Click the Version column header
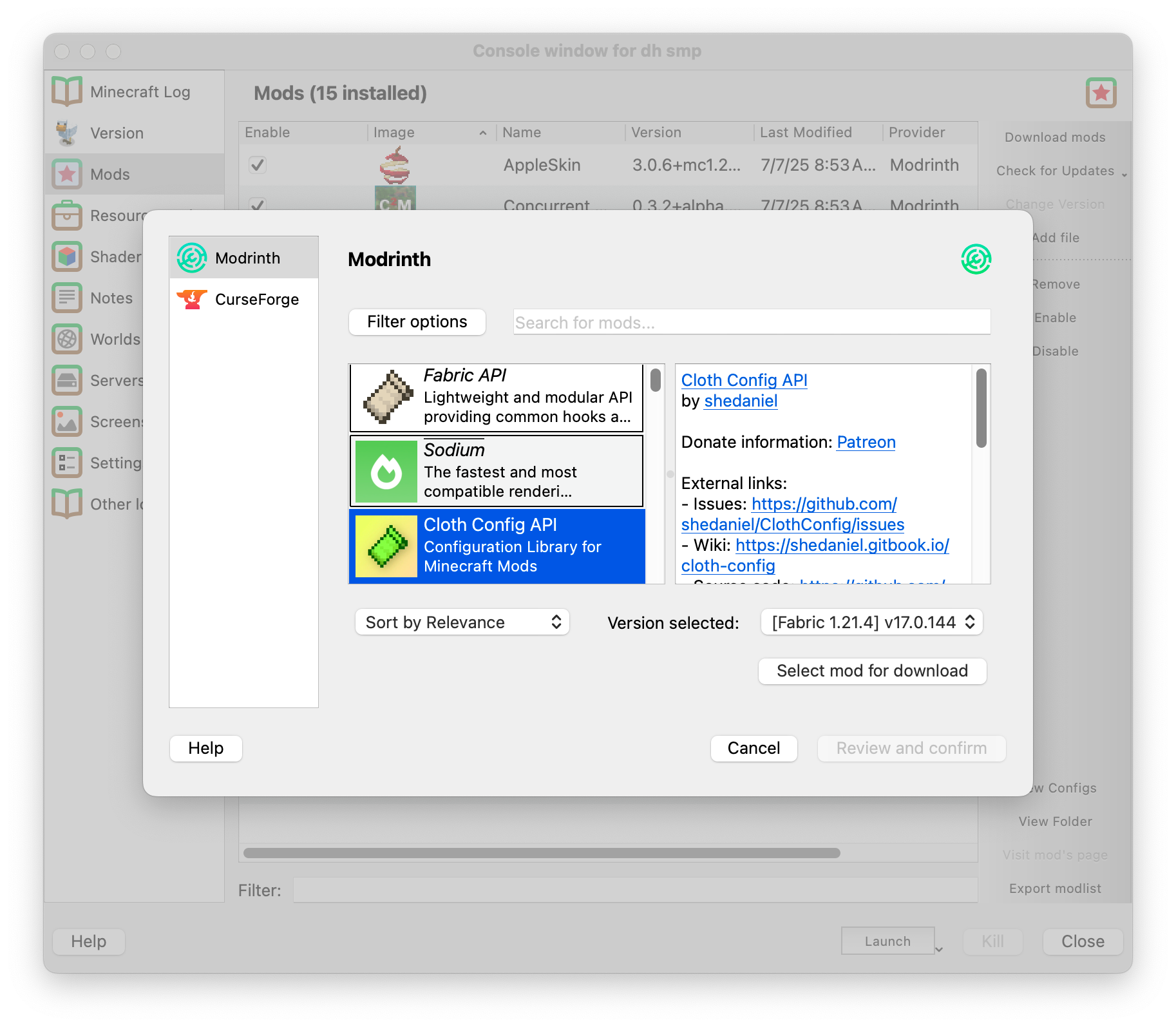This screenshot has height=1027, width=1176. 689,132
